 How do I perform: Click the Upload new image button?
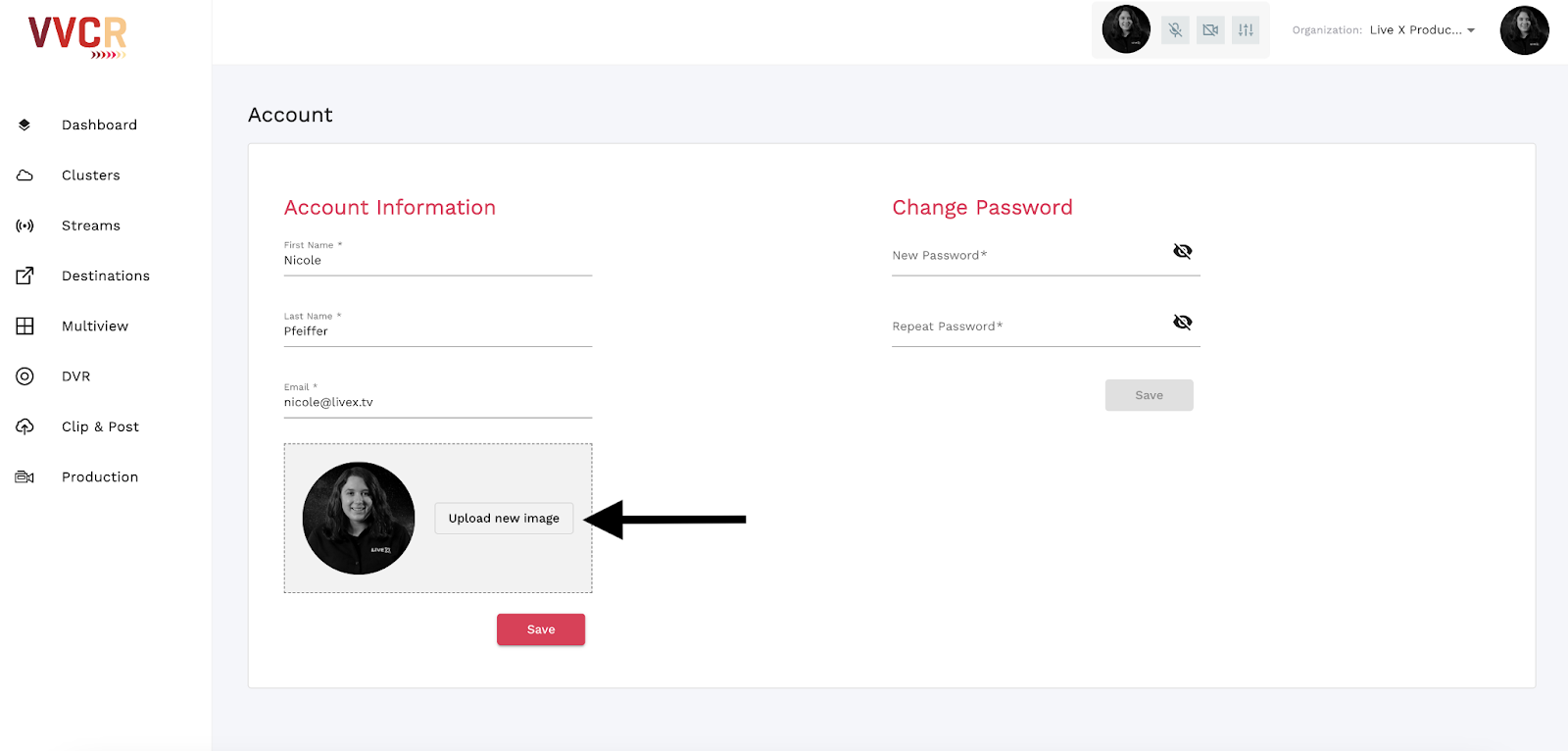click(x=504, y=519)
